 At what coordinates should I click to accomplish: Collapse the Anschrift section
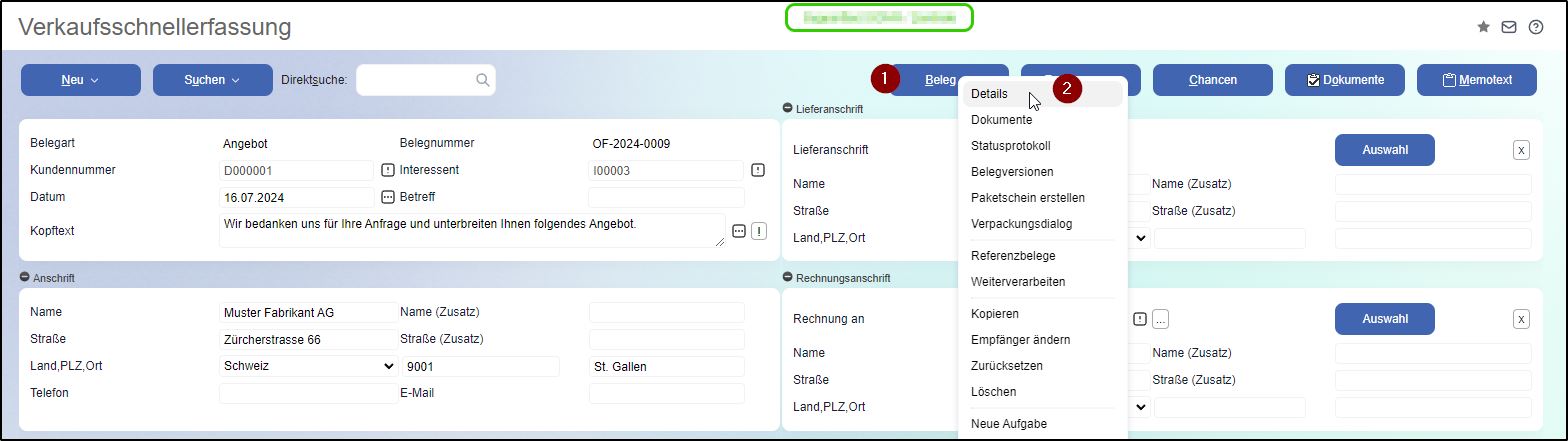(x=24, y=278)
